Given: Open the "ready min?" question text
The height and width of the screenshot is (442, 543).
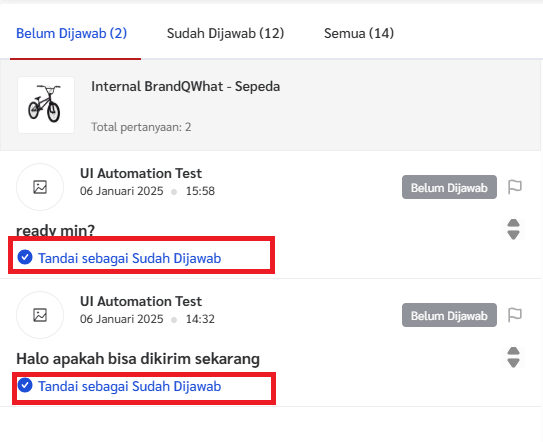Looking at the screenshot, I should coord(55,230).
